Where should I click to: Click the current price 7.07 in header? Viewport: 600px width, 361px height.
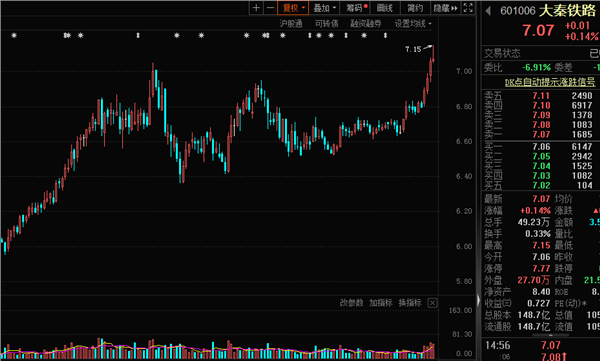coord(538,30)
